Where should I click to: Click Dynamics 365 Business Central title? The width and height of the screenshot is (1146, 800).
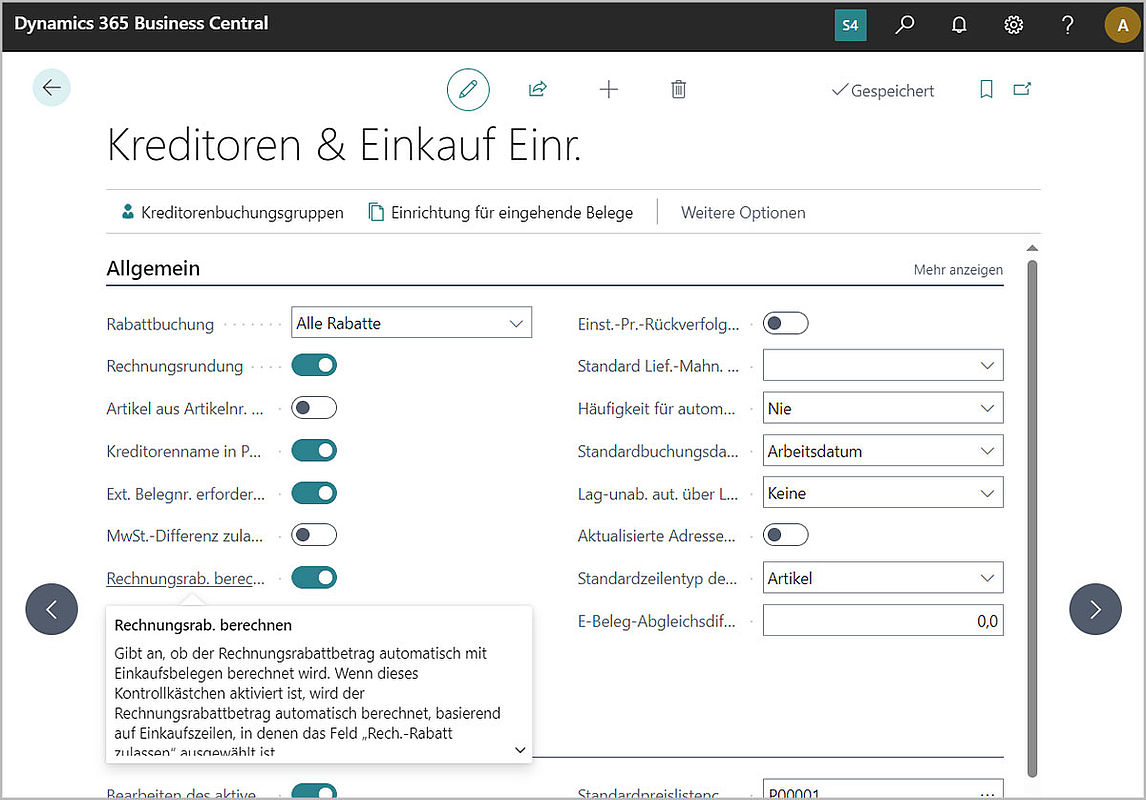141,23
